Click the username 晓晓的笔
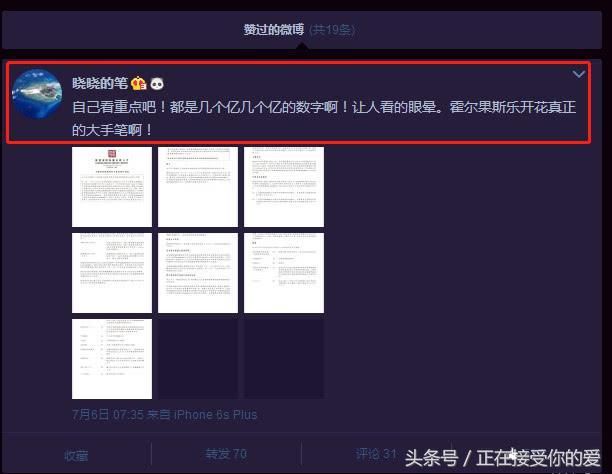612x474 pixels. pos(100,83)
